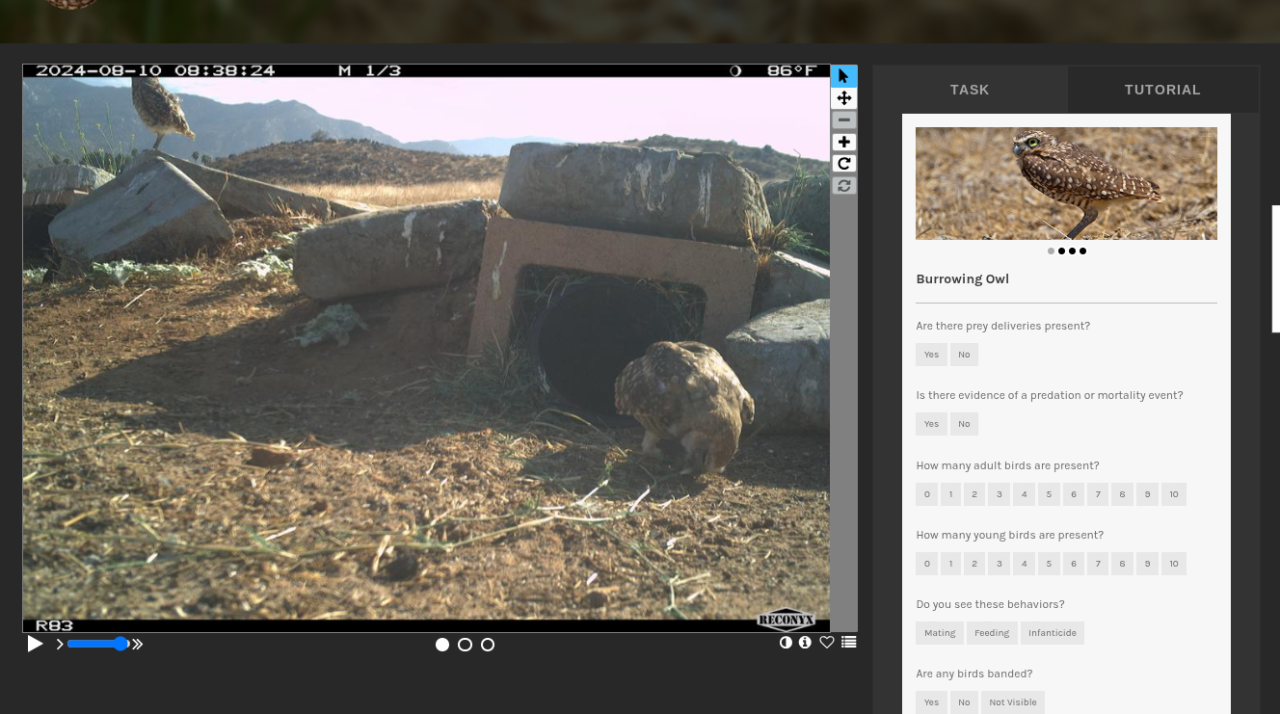The image size is (1280, 714).
Task: Choose 4 young birds present
Action: coord(1024,564)
